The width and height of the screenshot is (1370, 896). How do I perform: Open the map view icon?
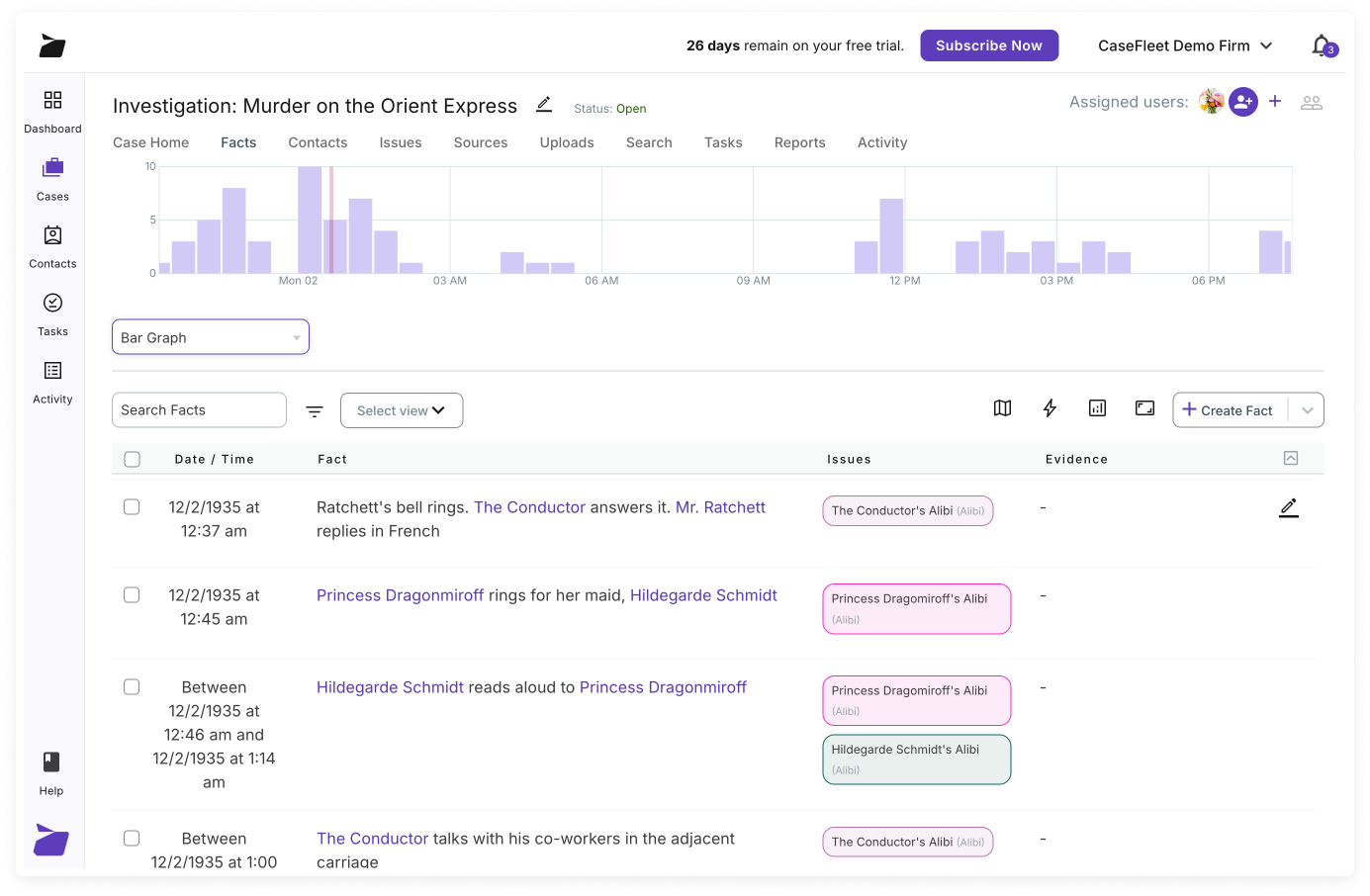click(1002, 408)
